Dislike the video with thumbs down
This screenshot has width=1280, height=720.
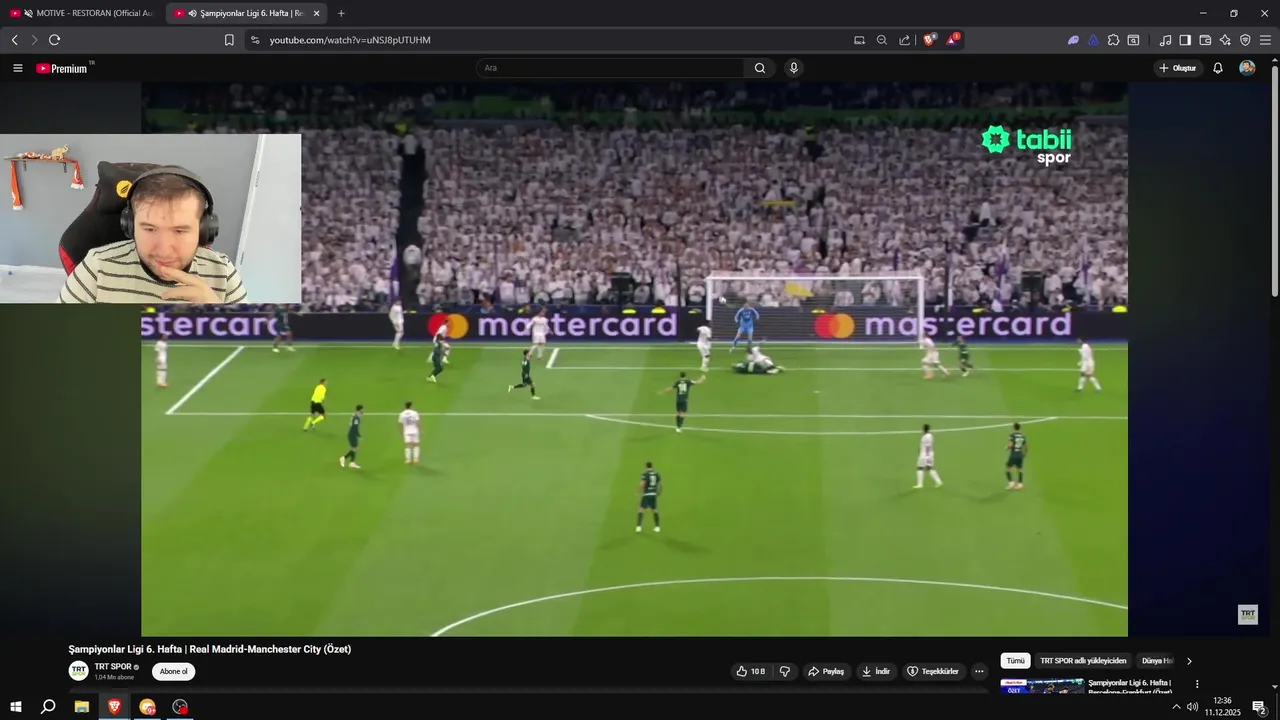[785, 671]
